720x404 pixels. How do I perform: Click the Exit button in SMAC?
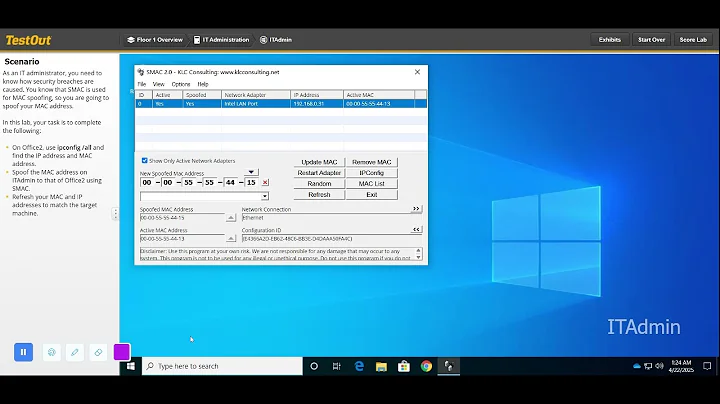[371, 195]
